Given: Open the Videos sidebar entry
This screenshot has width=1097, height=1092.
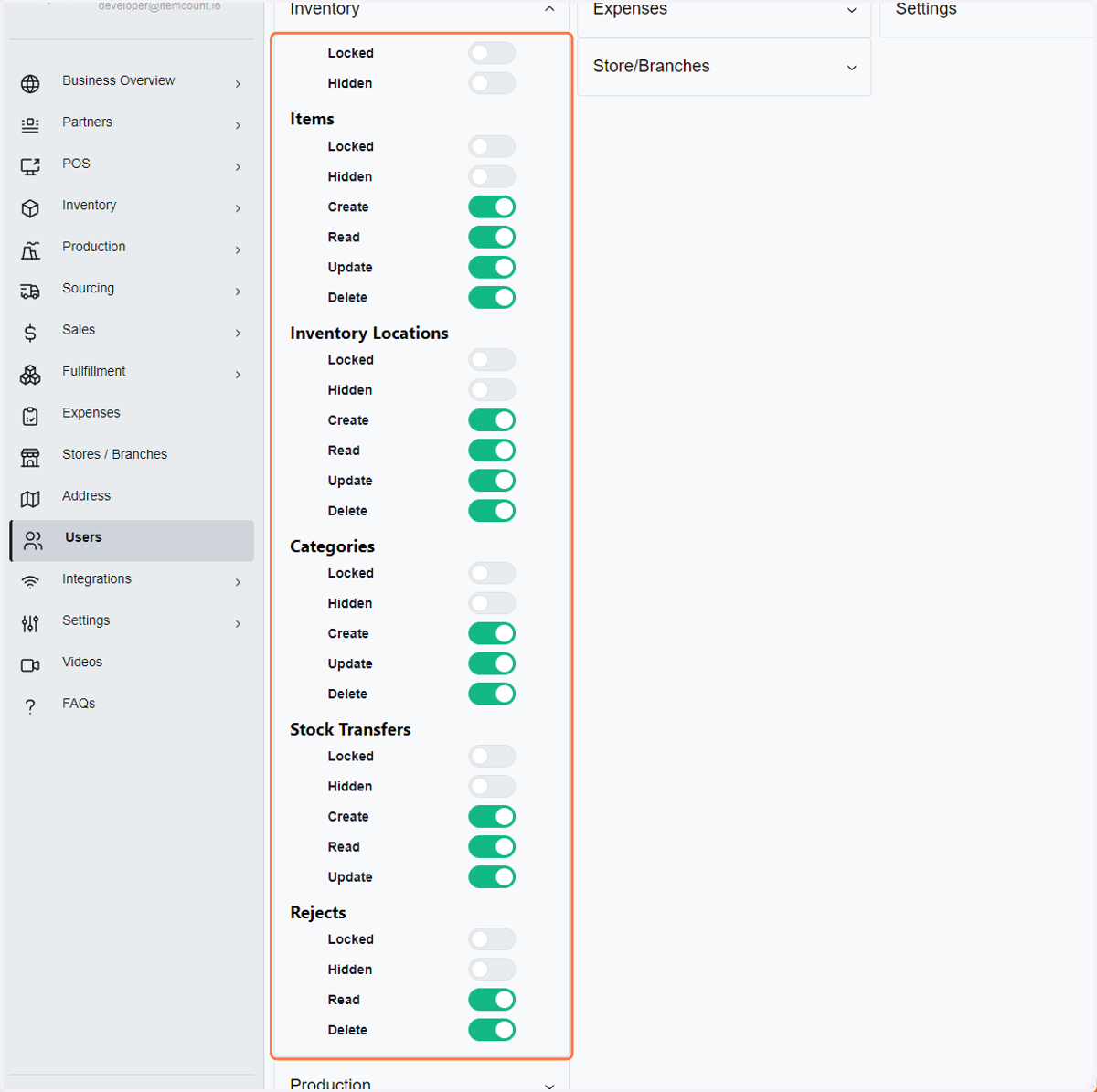Looking at the screenshot, I should 132,664.
